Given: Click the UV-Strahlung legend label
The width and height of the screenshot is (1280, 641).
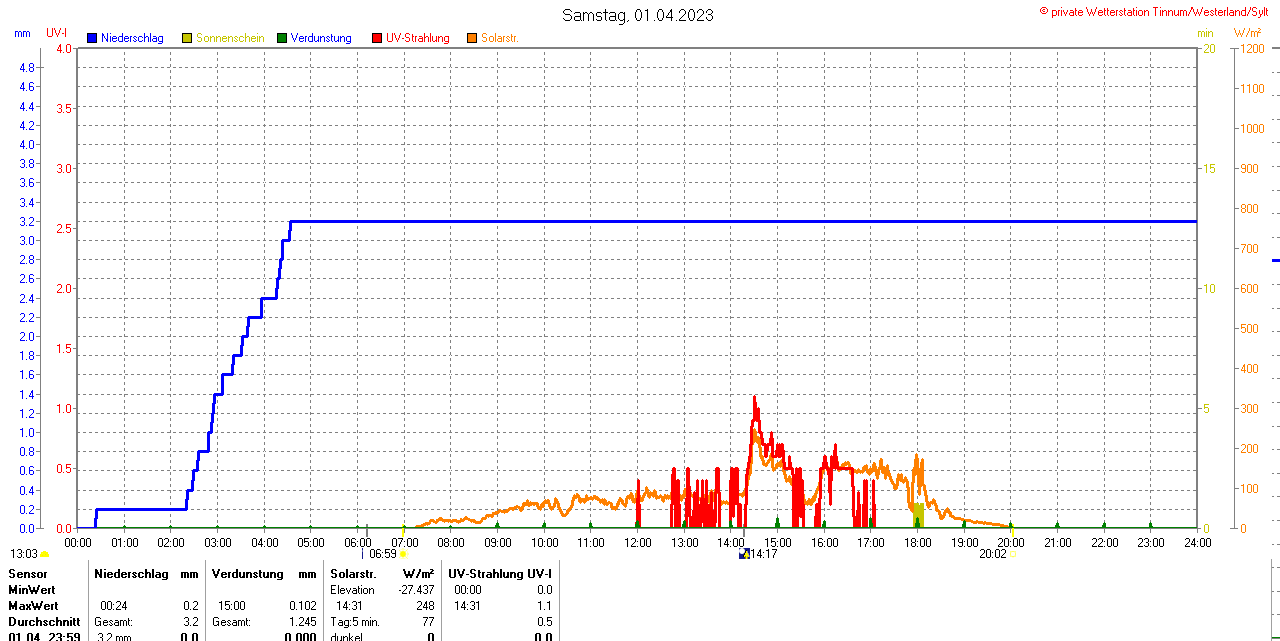Looking at the screenshot, I should [417, 38].
